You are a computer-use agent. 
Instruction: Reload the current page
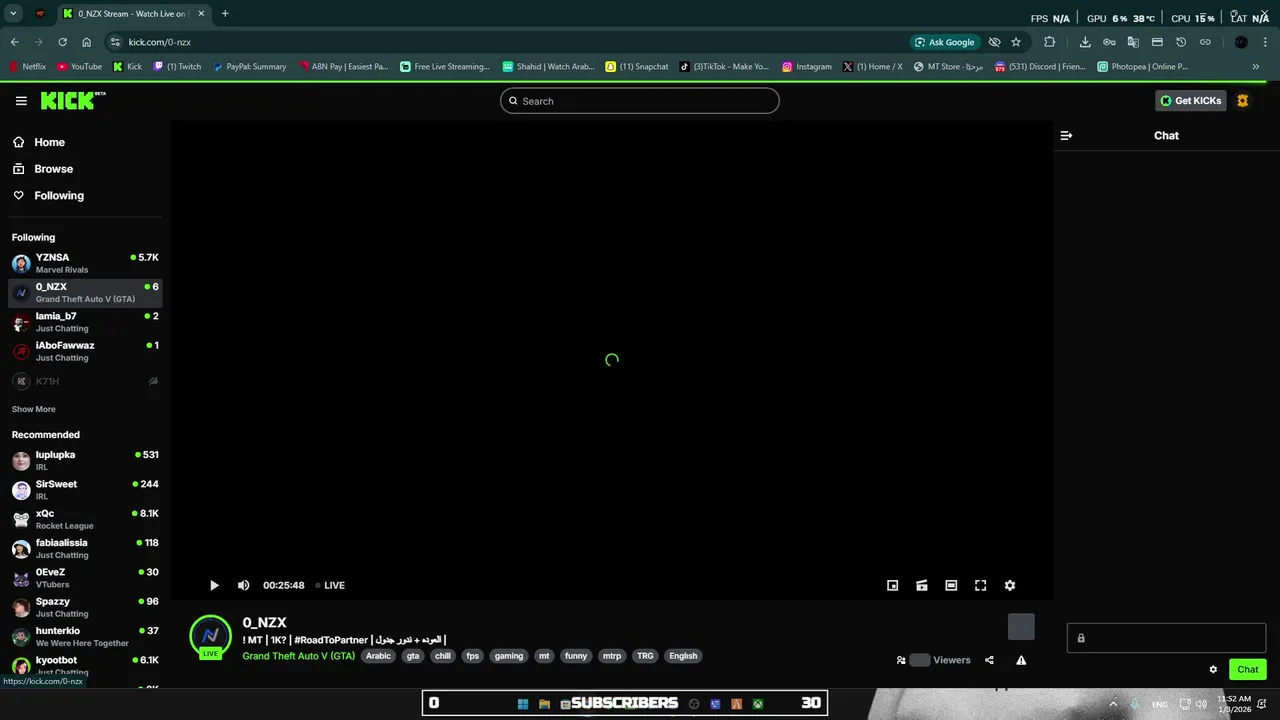tap(62, 42)
